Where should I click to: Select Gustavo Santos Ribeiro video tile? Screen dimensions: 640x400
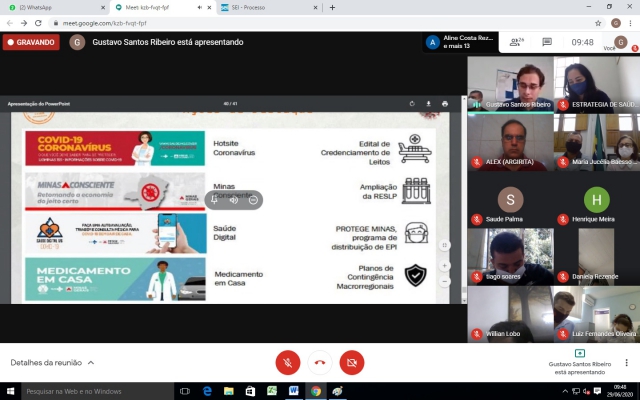pos(510,84)
